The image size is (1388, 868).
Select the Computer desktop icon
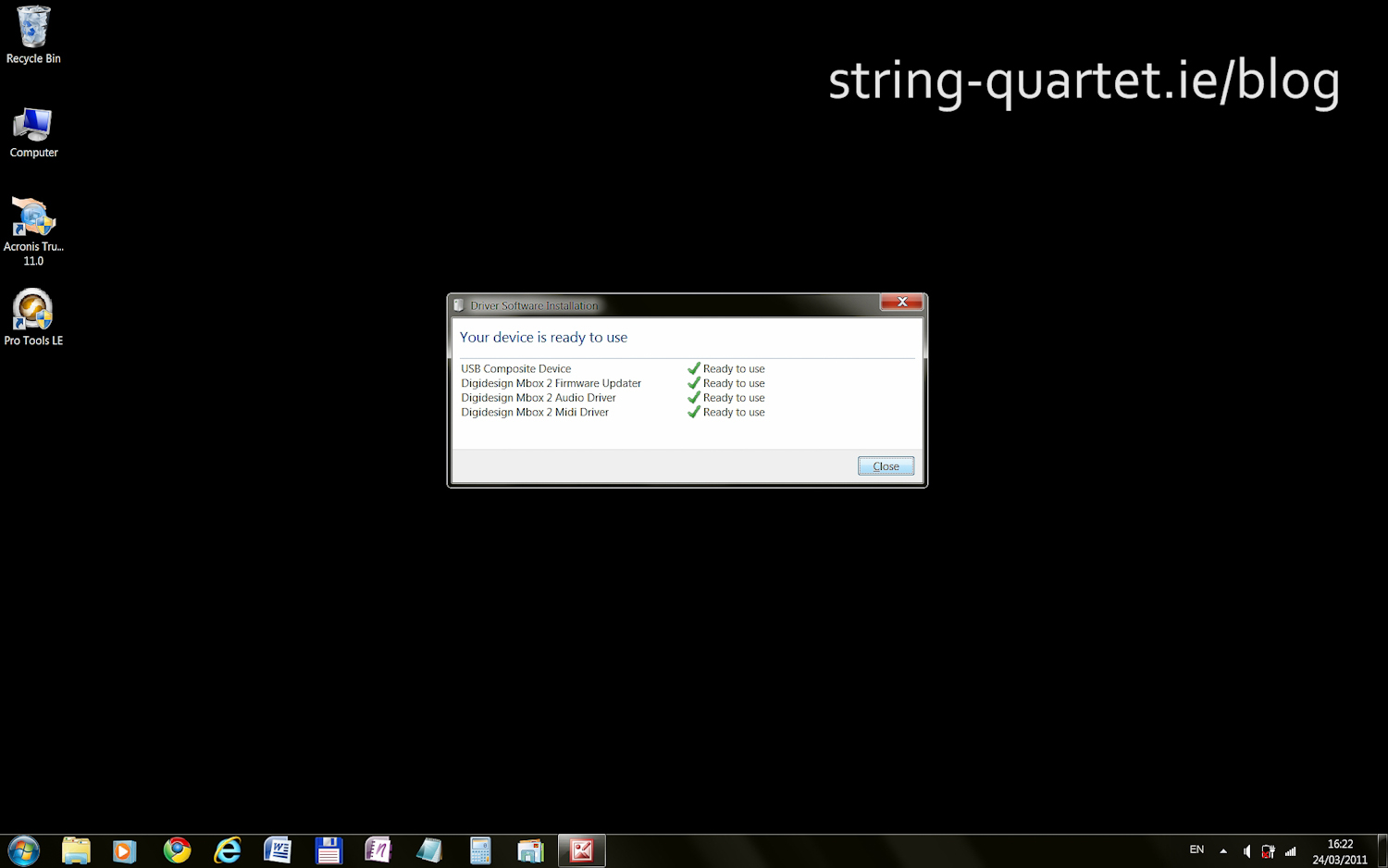click(x=33, y=132)
